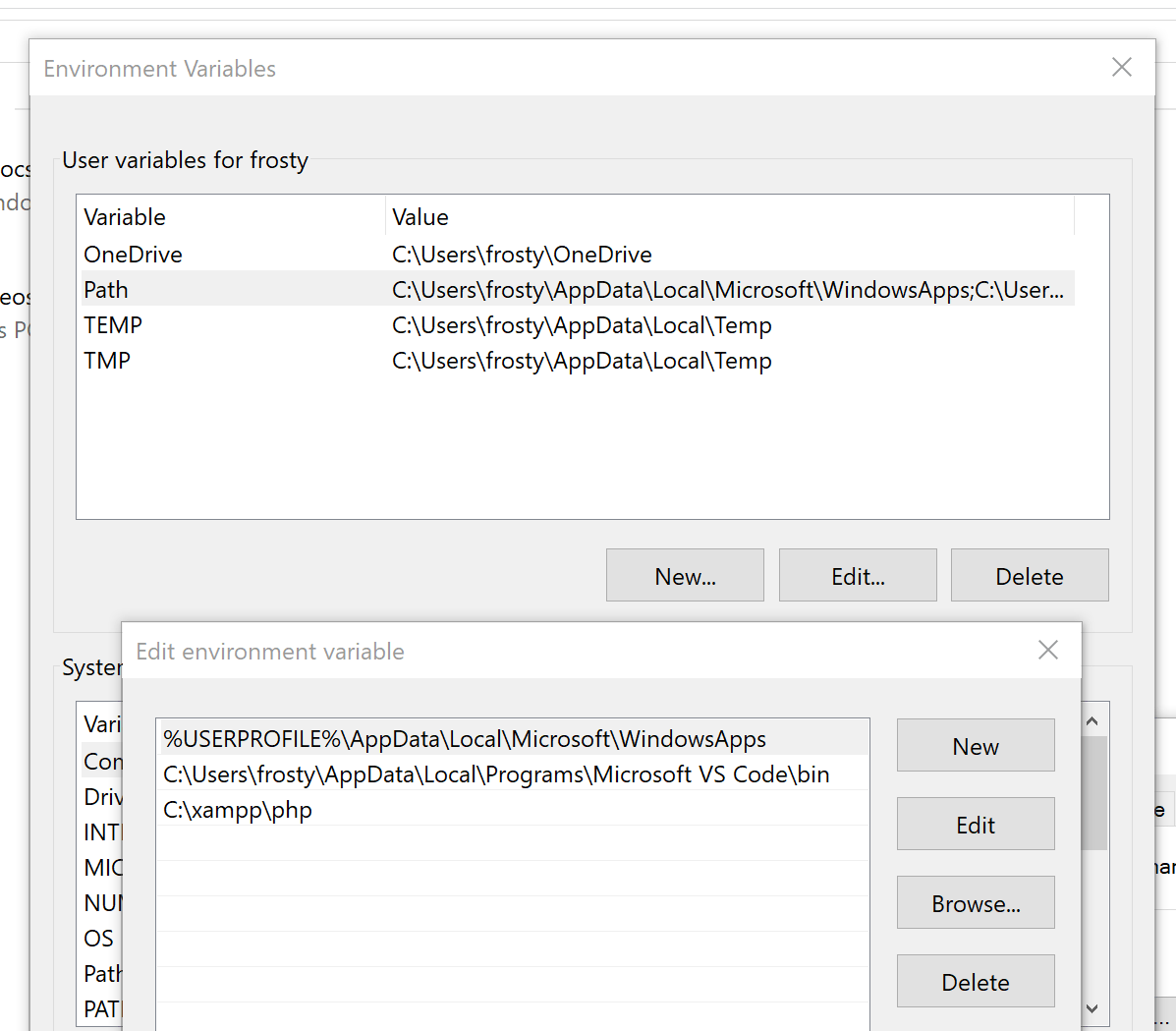Click Delete under User variables
1176x1031 pixels.
tap(1029, 575)
